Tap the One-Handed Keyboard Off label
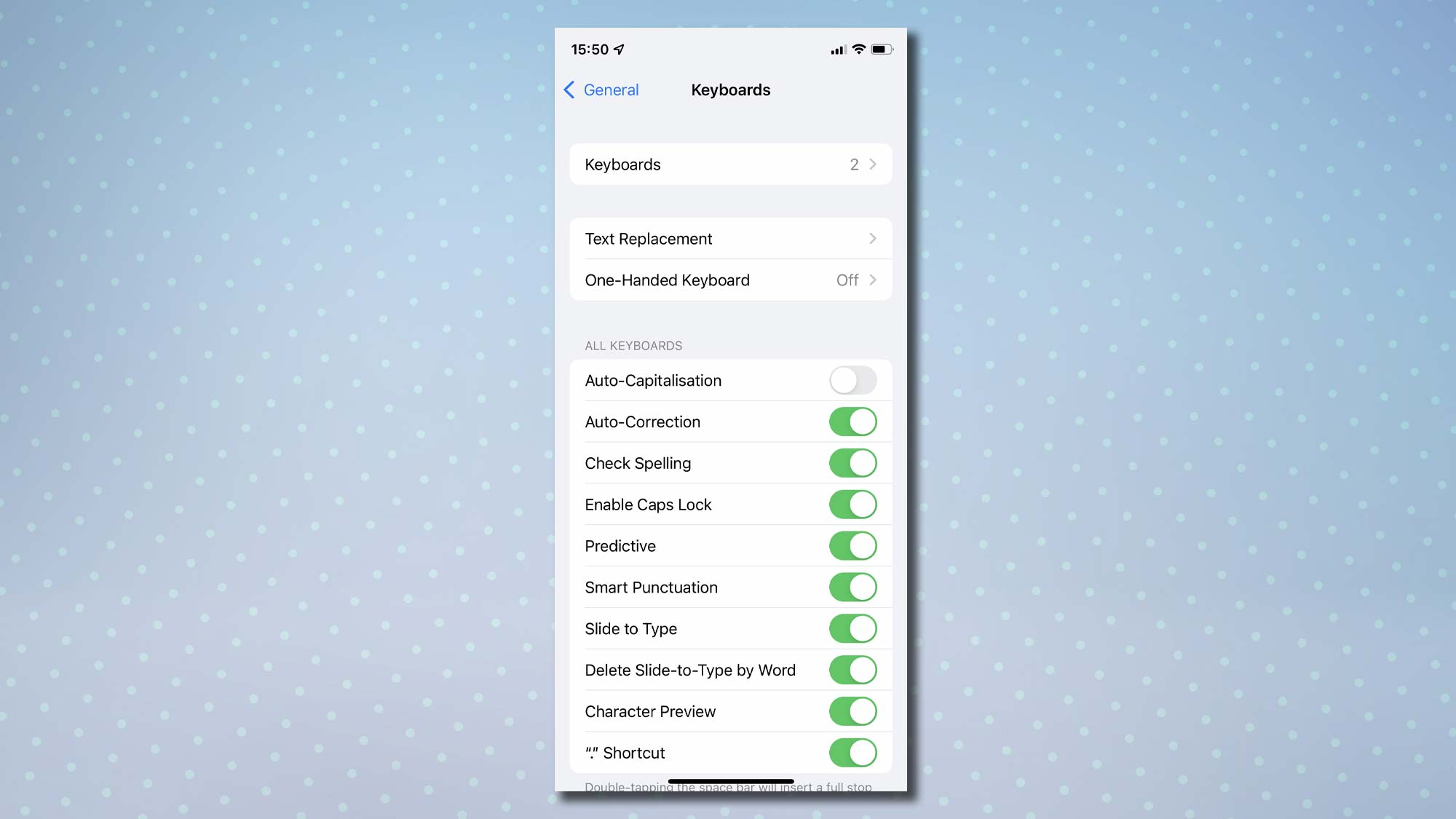1456x819 pixels. click(x=848, y=280)
